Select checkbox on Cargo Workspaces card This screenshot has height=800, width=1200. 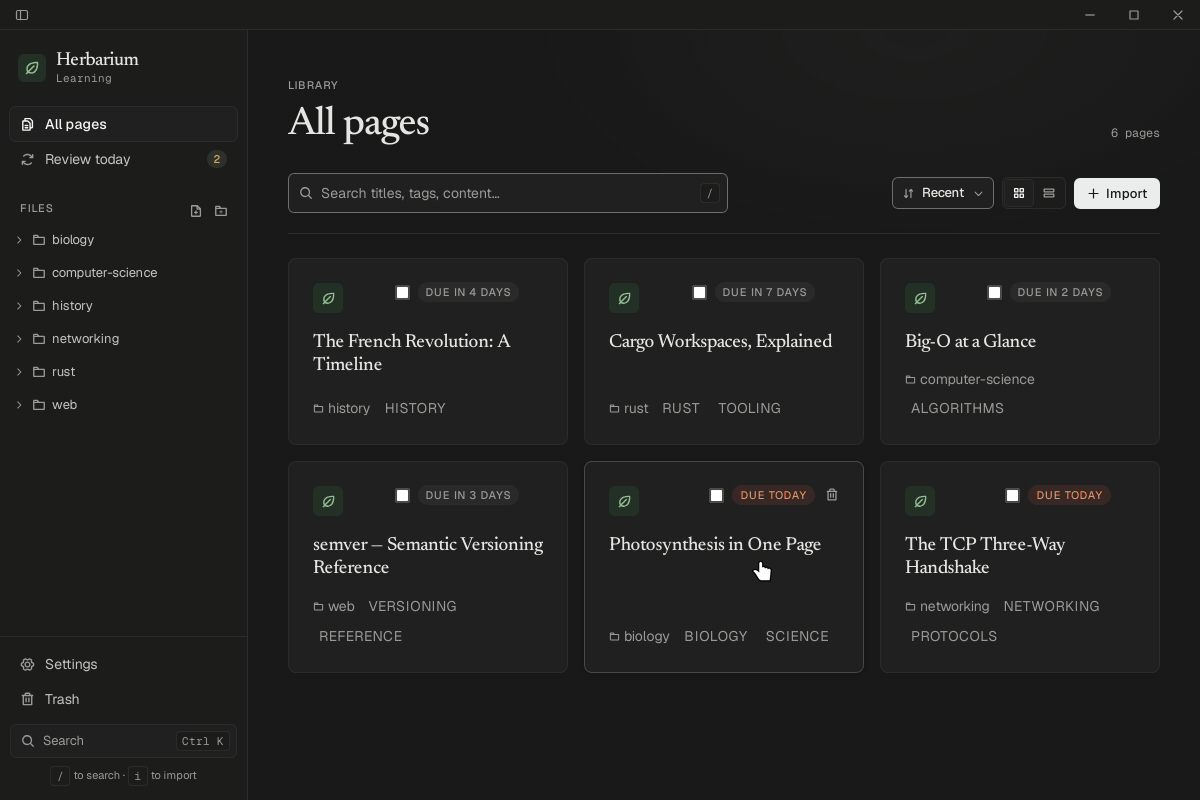(x=699, y=292)
